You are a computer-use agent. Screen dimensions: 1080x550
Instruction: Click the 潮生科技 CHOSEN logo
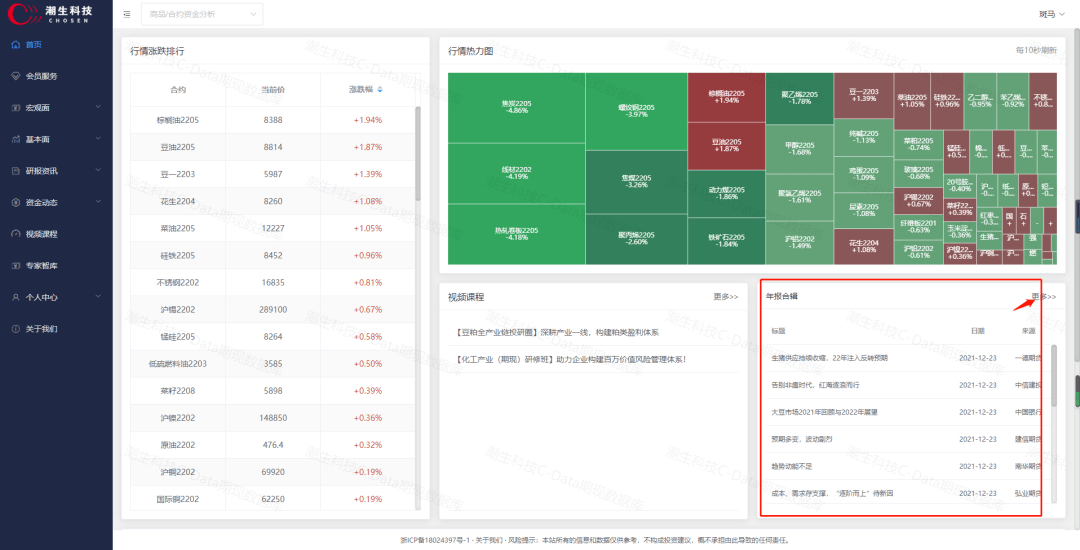point(50,13)
